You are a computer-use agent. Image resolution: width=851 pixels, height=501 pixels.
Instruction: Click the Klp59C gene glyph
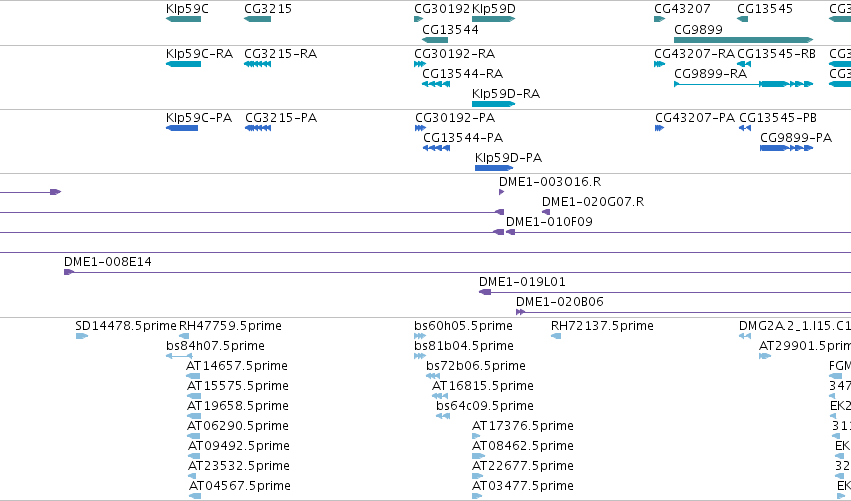coord(183,19)
